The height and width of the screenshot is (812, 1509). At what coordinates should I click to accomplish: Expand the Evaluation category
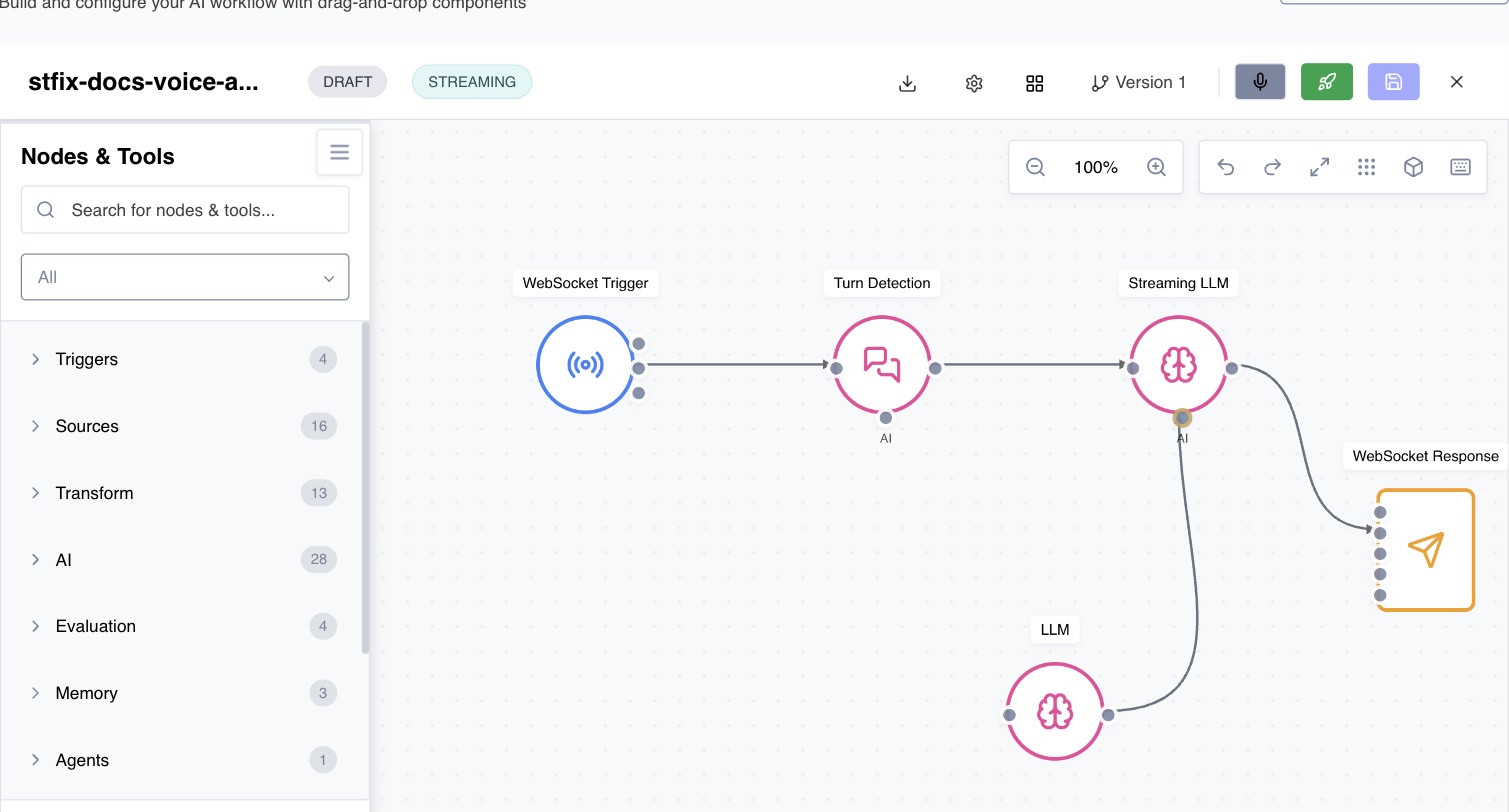185,626
